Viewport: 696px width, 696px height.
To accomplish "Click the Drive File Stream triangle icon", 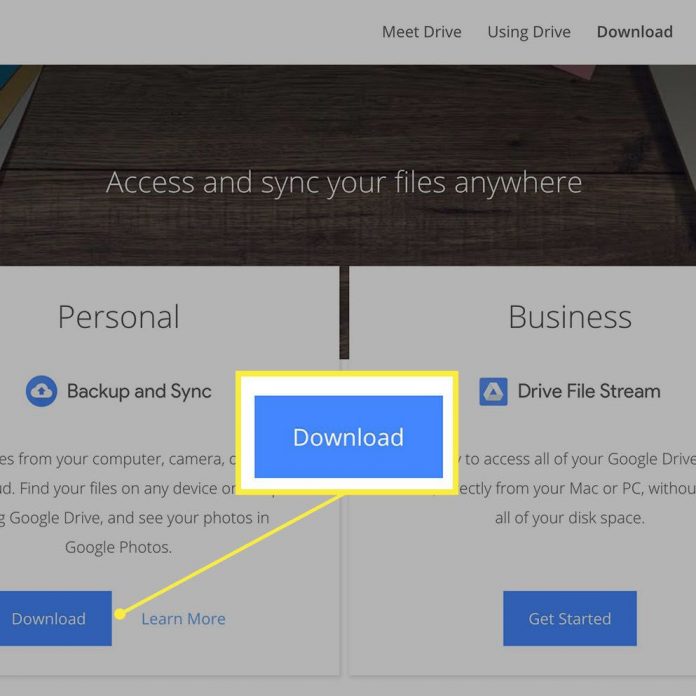I will pyautogui.click(x=493, y=391).
